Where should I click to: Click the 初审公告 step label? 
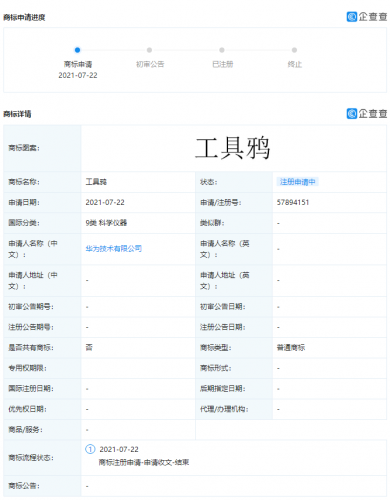[x=150, y=64]
